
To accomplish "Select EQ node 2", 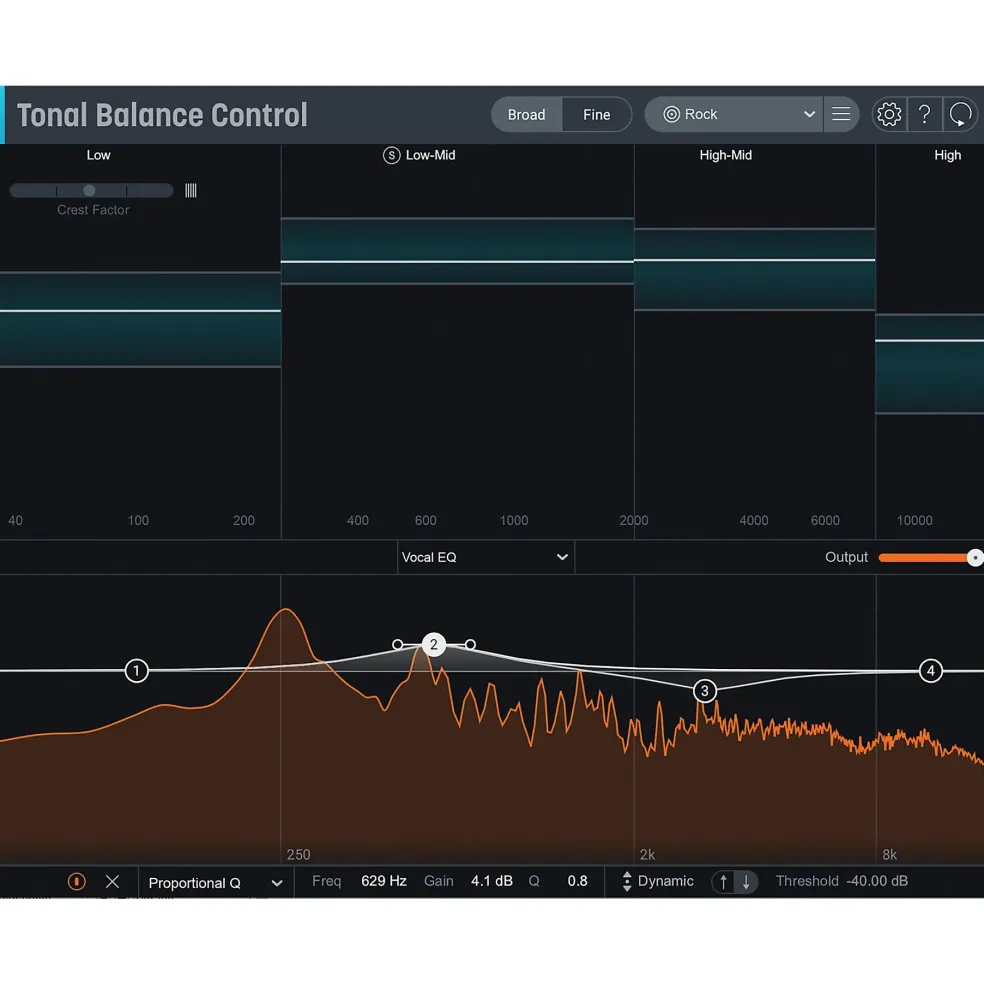I will coord(434,645).
